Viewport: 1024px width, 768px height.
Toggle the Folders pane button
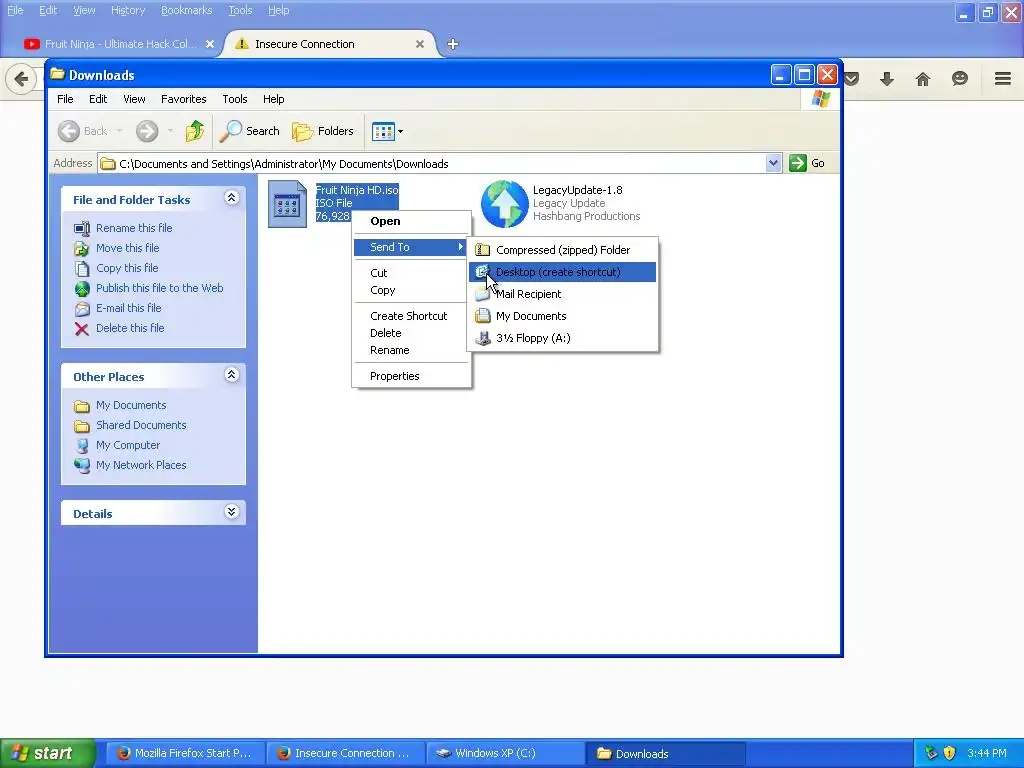(x=323, y=131)
